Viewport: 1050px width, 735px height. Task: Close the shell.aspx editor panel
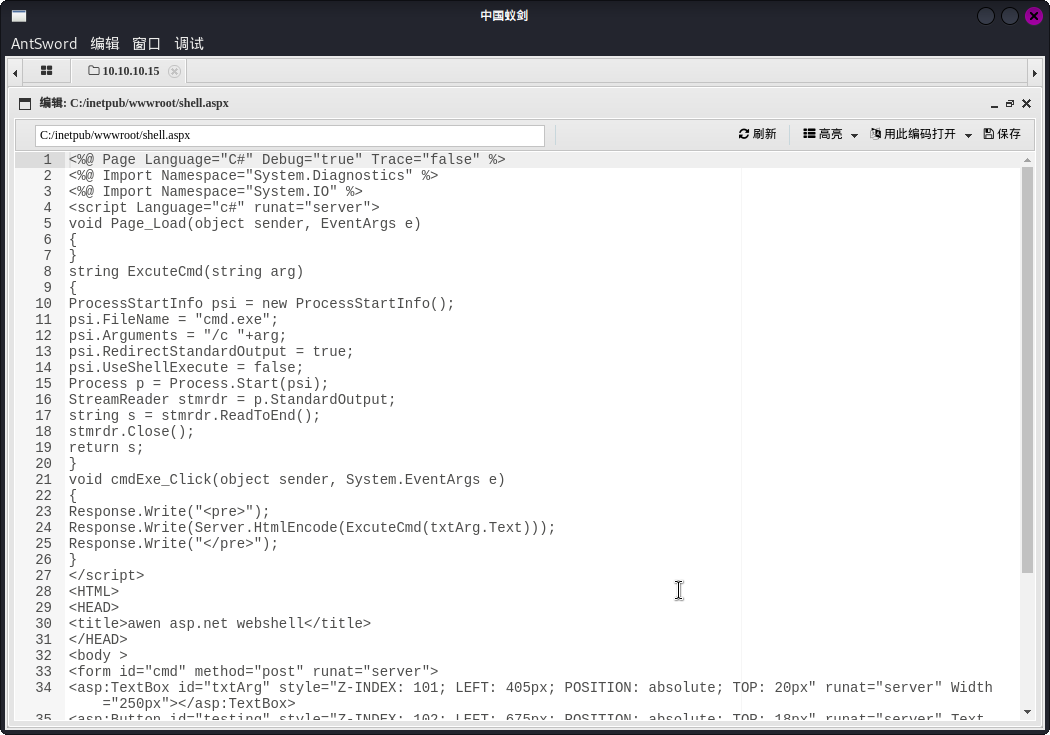pos(1027,104)
